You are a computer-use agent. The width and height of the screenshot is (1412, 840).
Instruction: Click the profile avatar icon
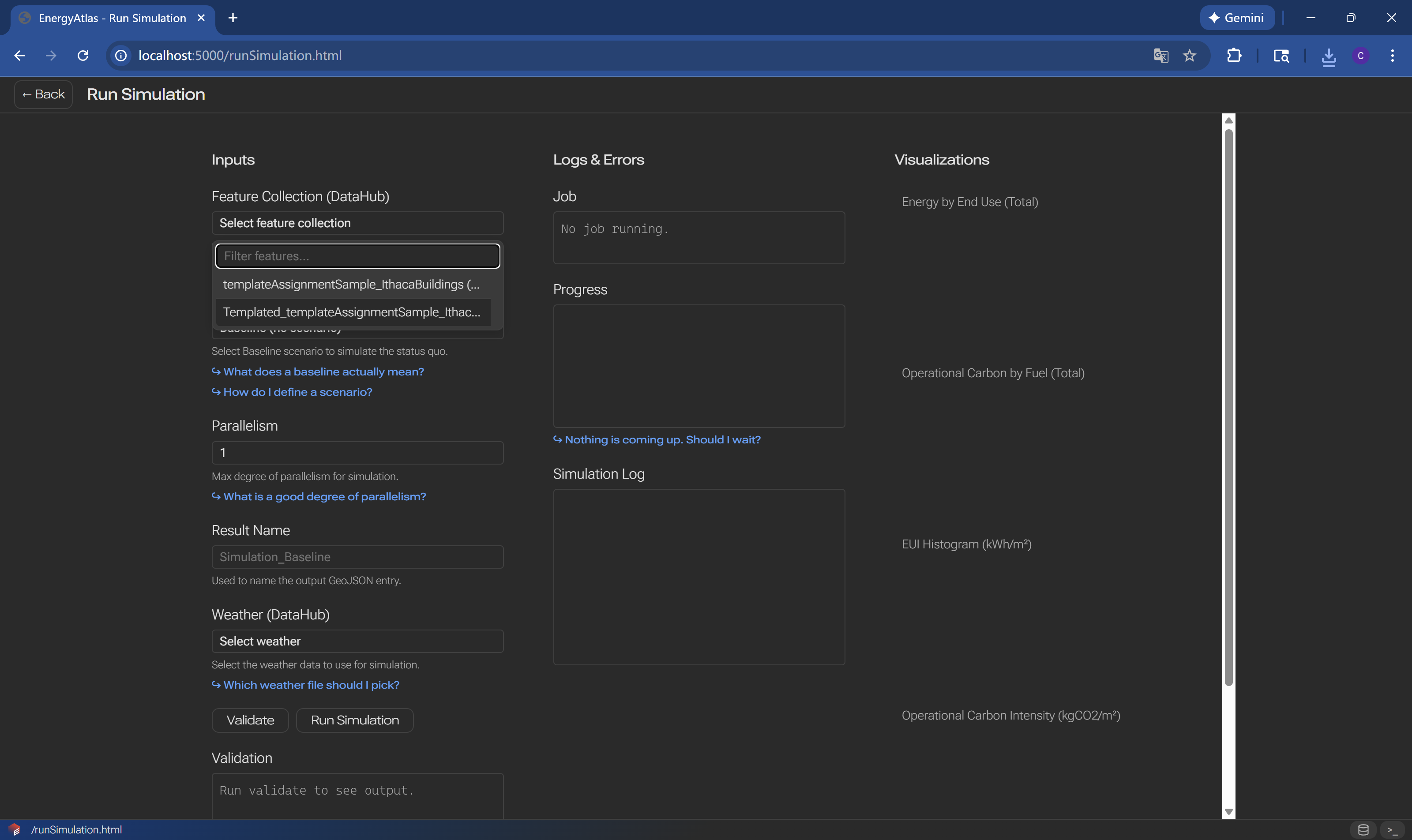[1360, 56]
